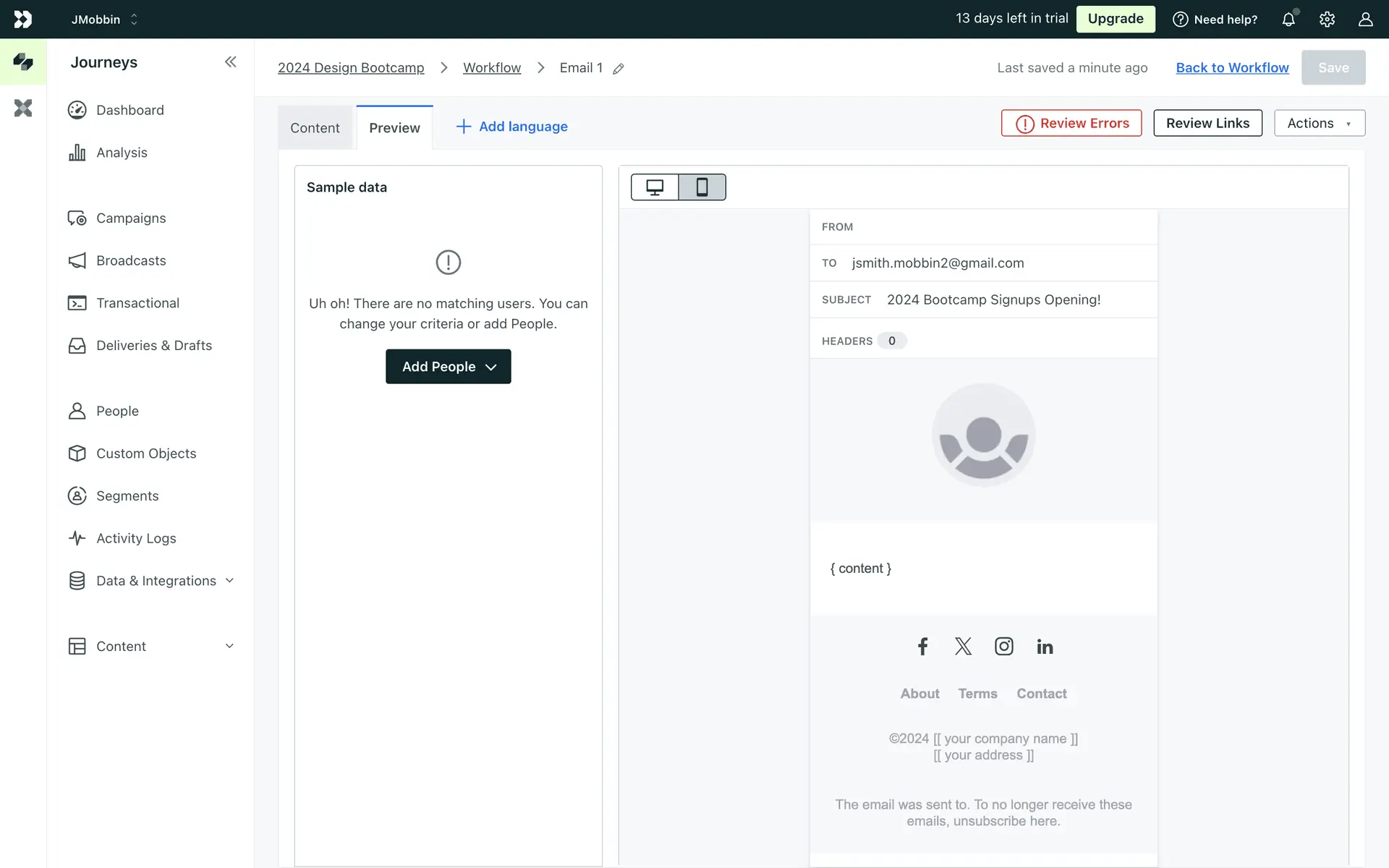Click pencil icon to rename Email 1
The image size is (1389, 868).
tap(619, 69)
